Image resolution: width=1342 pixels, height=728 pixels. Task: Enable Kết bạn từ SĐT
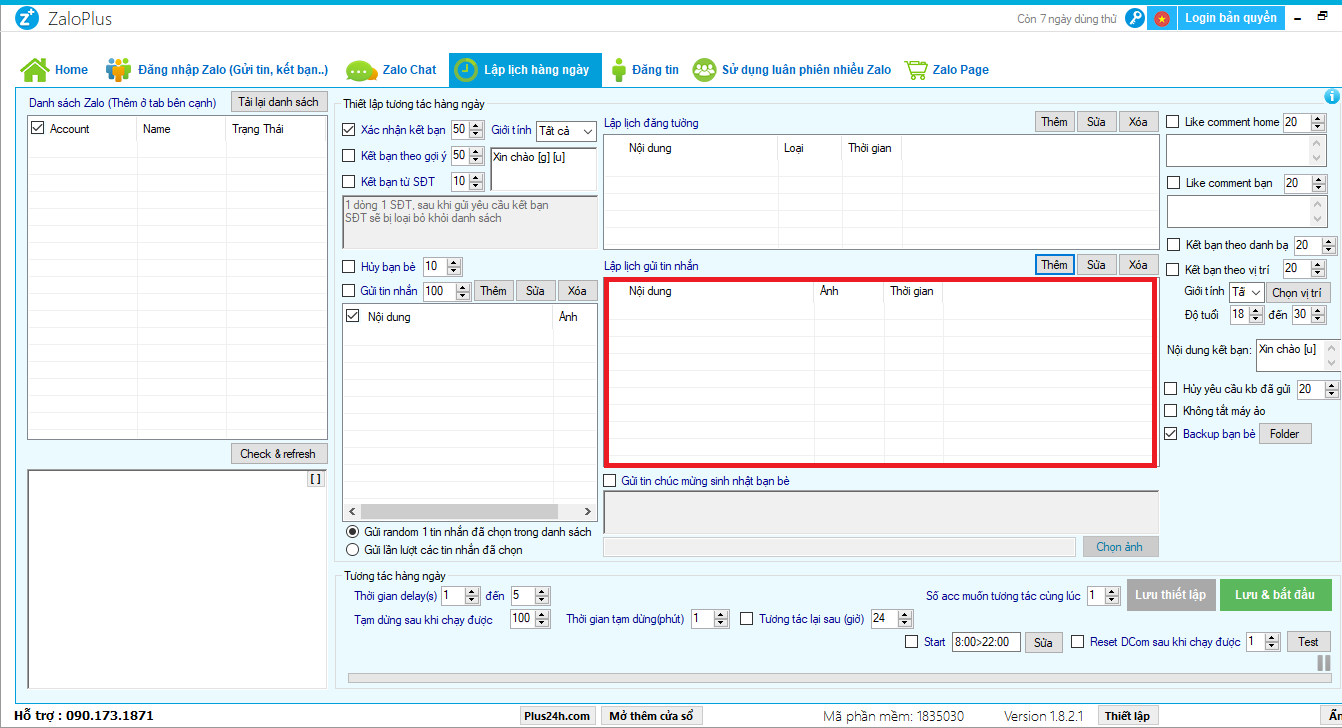pyautogui.click(x=349, y=181)
